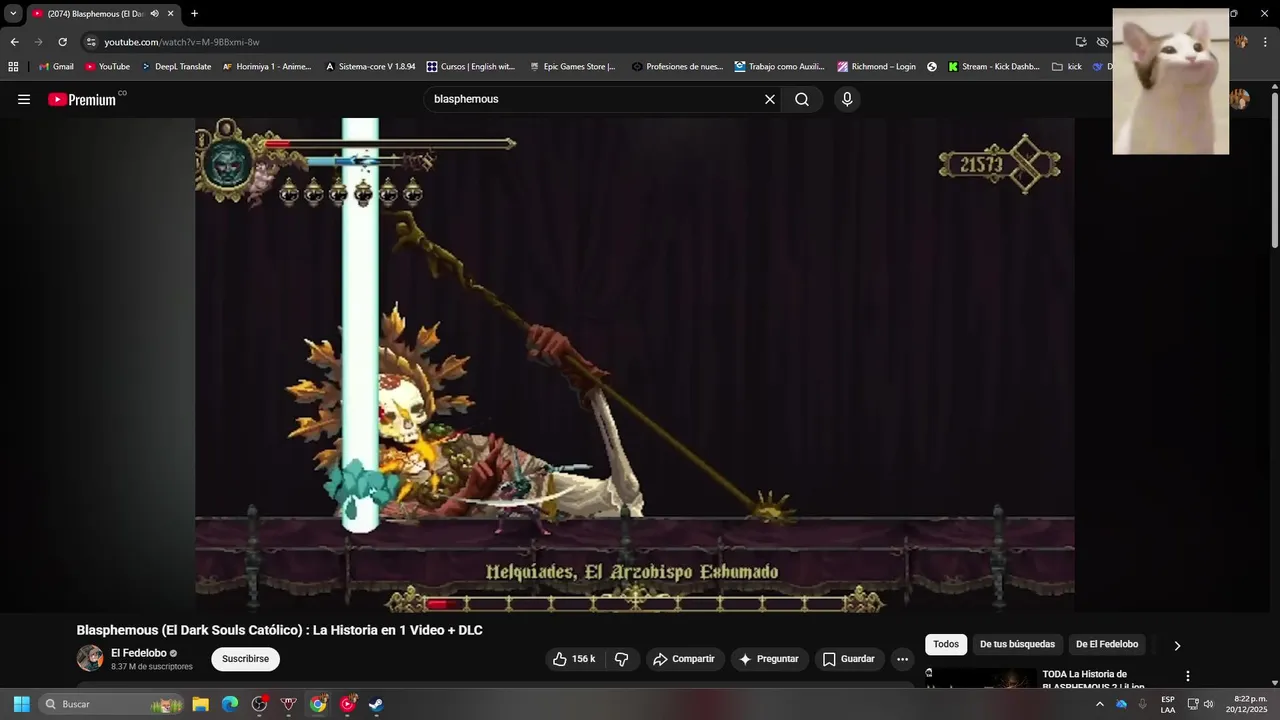Start voice search with microphone
Image resolution: width=1280 pixels, height=720 pixels.
(847, 99)
